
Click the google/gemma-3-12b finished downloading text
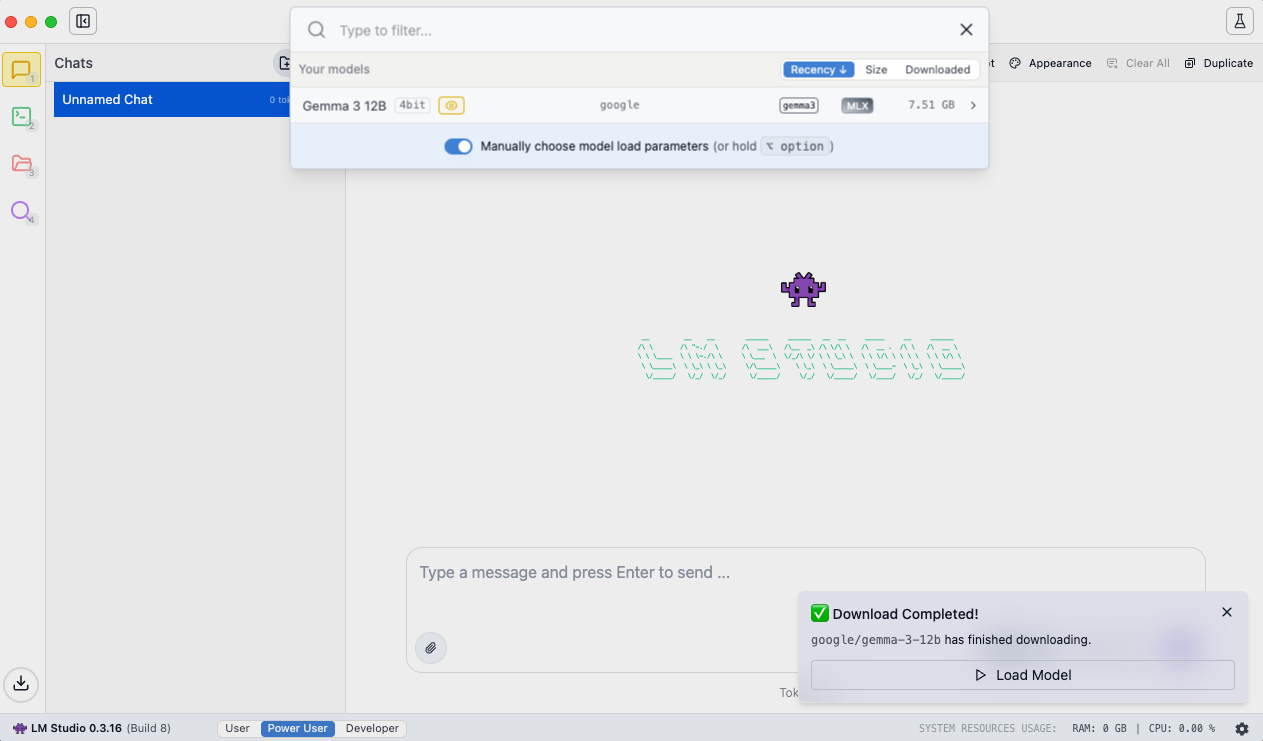pyautogui.click(x=951, y=640)
